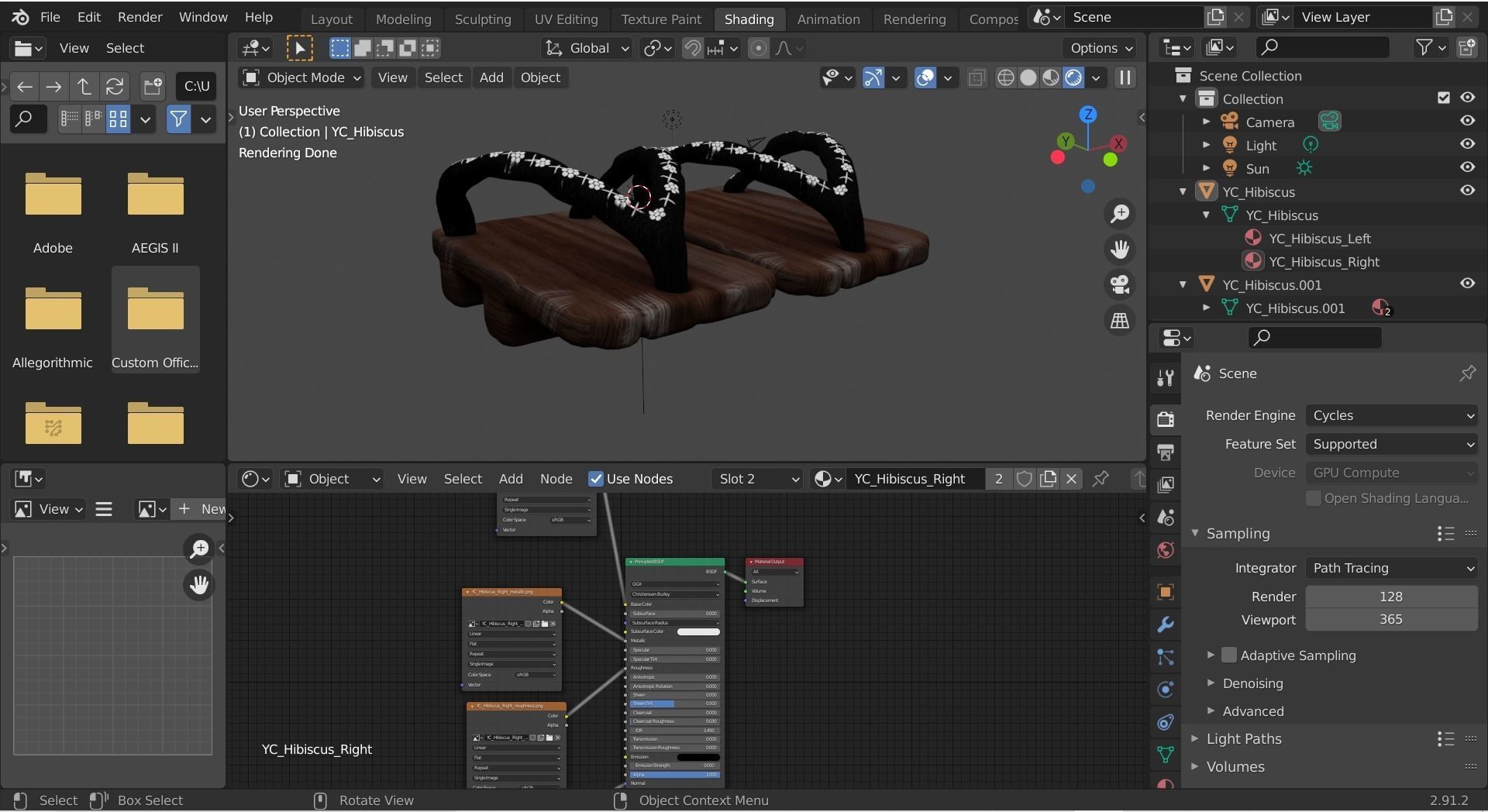The width and height of the screenshot is (1488, 812).
Task: Open Integrator Path Tracing dropdown
Action: (x=1392, y=568)
